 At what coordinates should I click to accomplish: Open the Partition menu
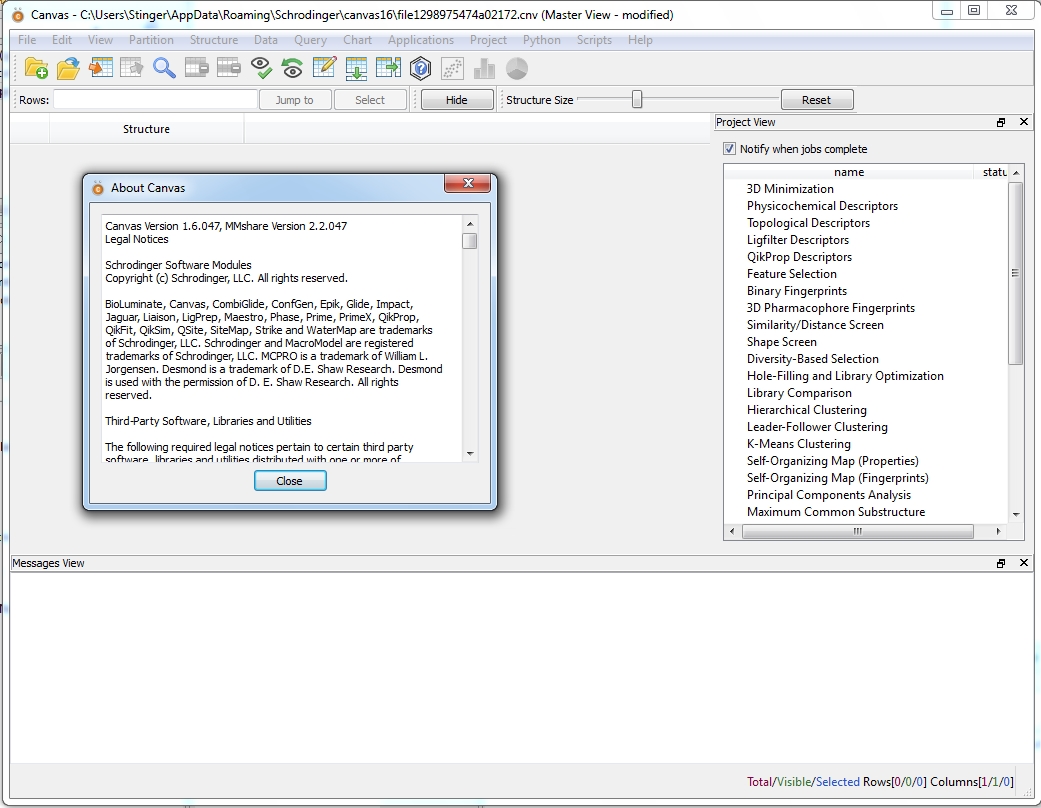pyautogui.click(x=151, y=40)
